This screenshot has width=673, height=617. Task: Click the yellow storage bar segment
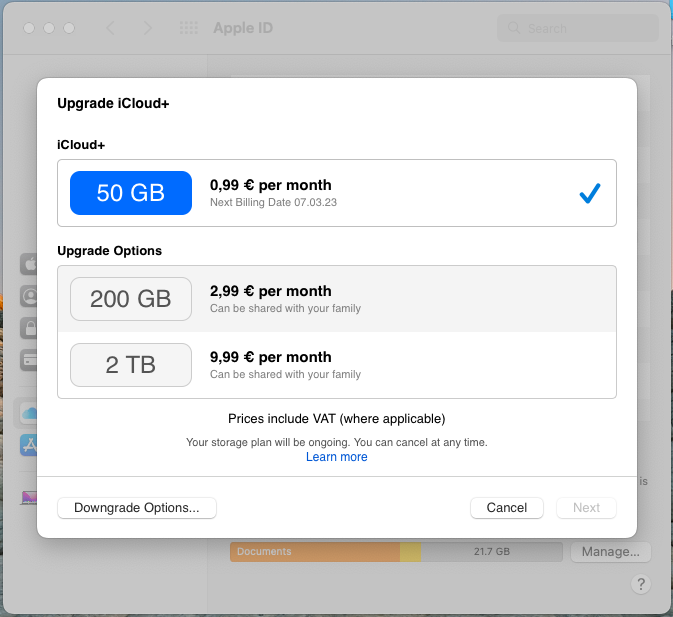[x=410, y=552]
